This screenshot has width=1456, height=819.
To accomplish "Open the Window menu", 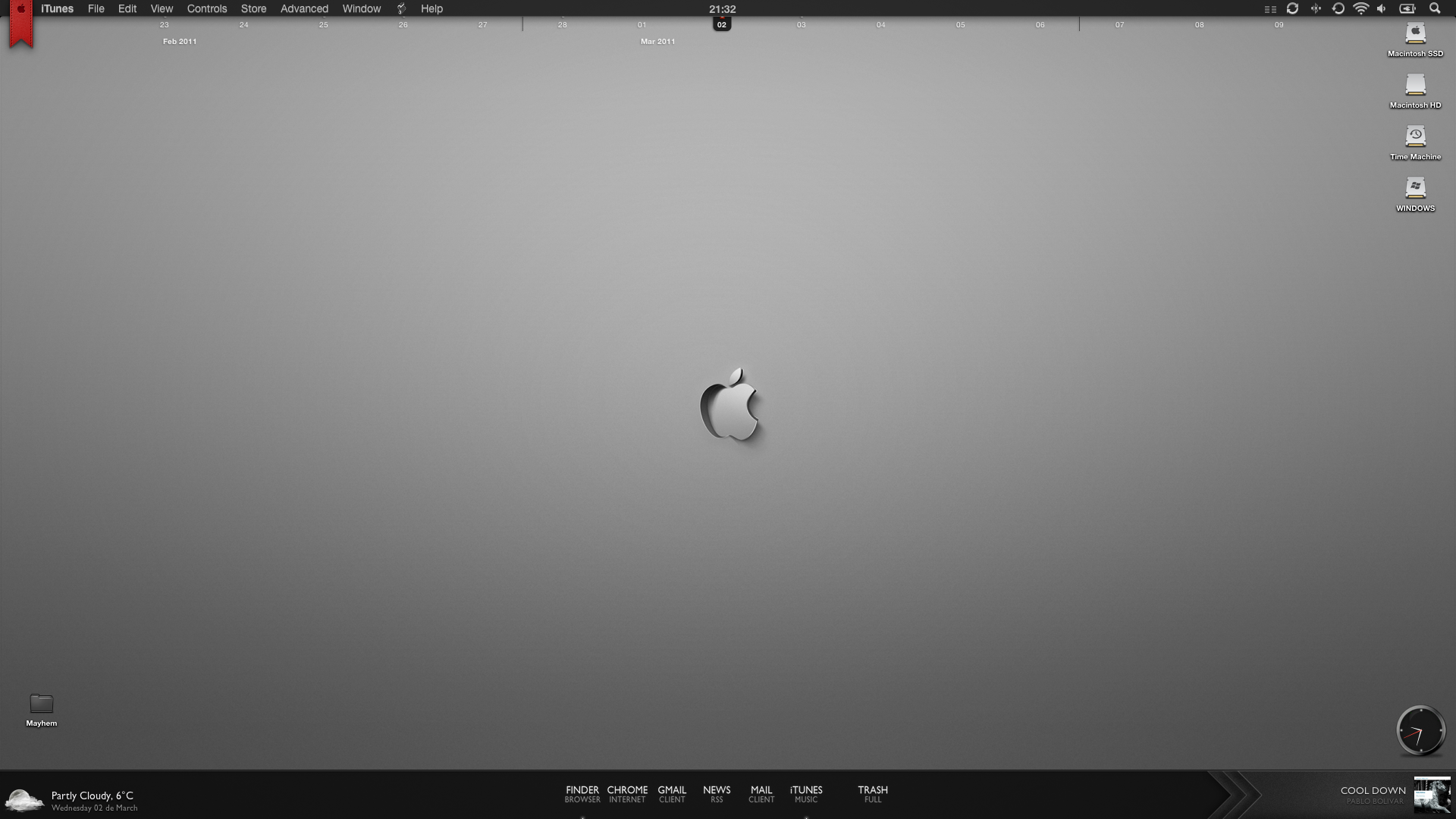I will (362, 9).
